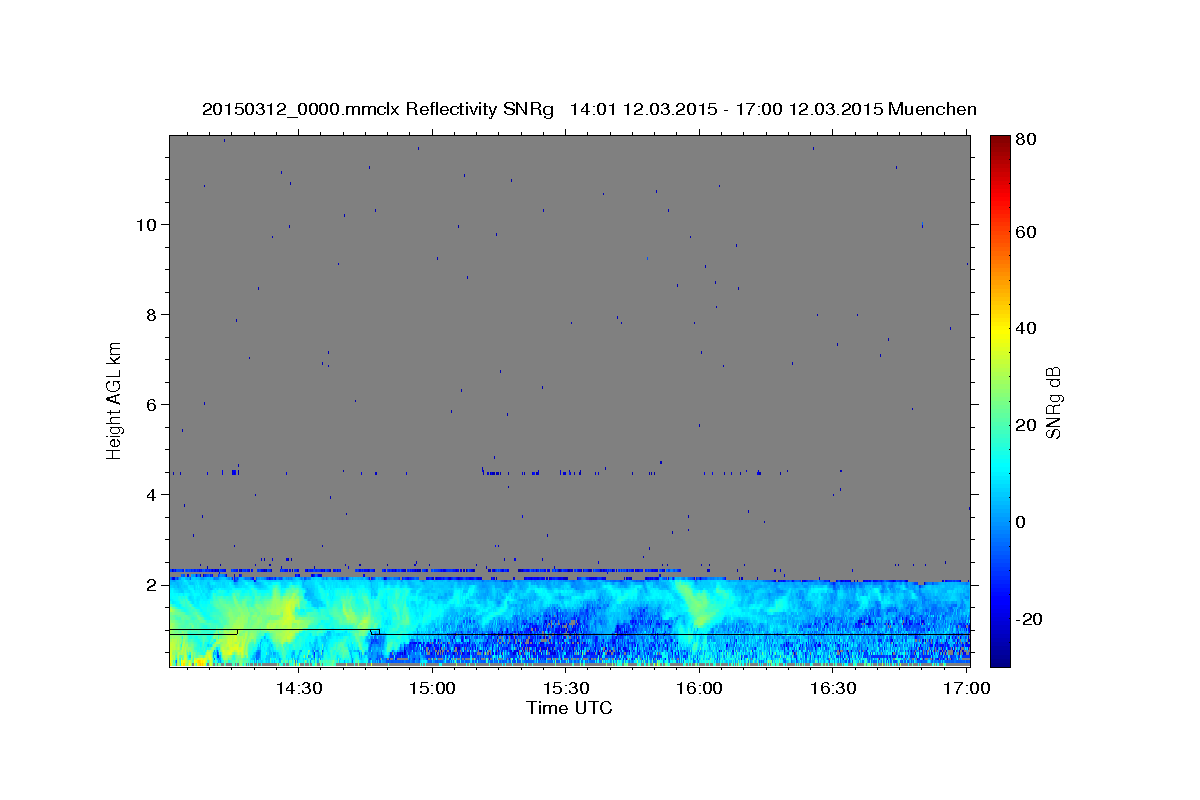Click the height tick label 10
The width and height of the screenshot is (1200, 800).
tap(145, 224)
